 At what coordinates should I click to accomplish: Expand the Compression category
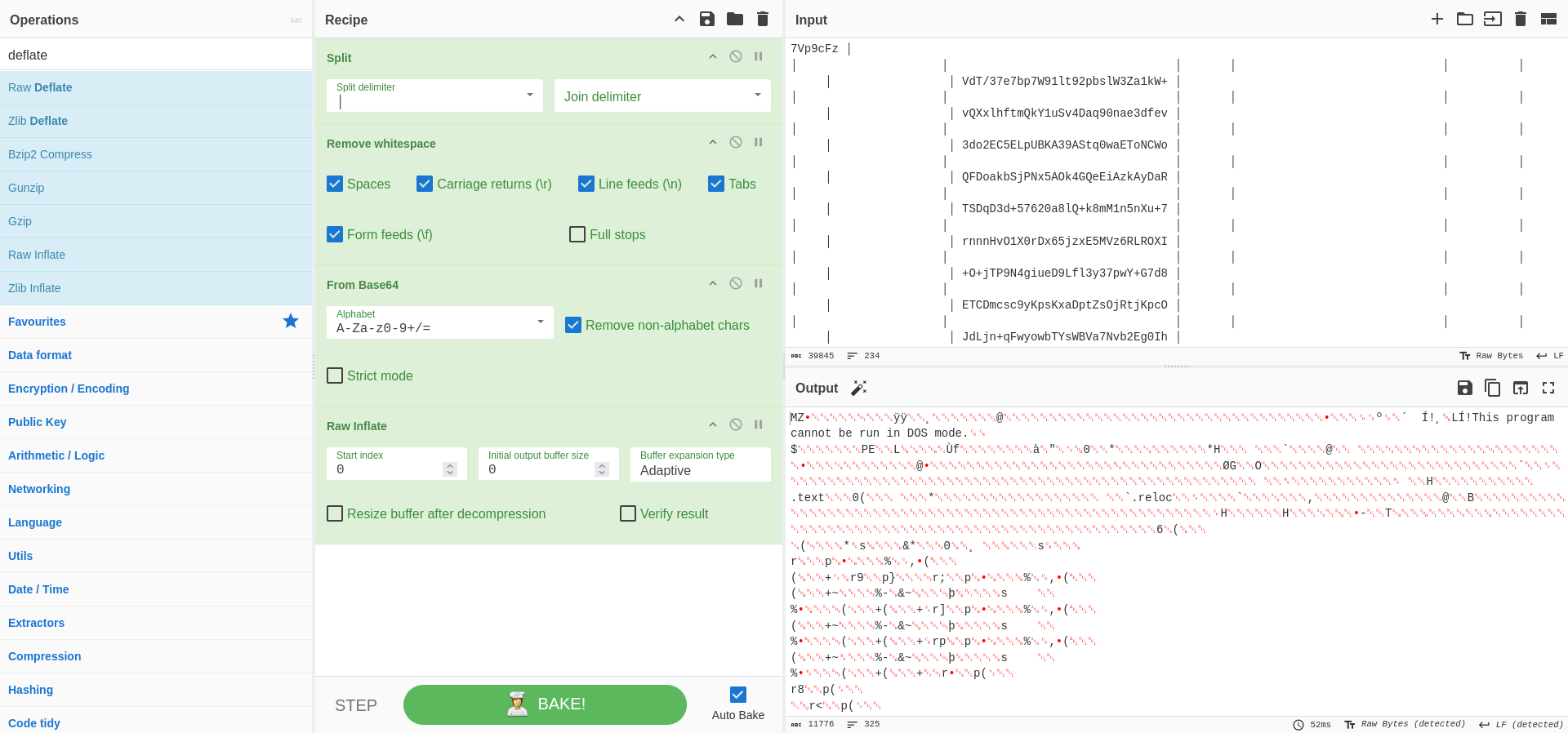pyautogui.click(x=45, y=656)
